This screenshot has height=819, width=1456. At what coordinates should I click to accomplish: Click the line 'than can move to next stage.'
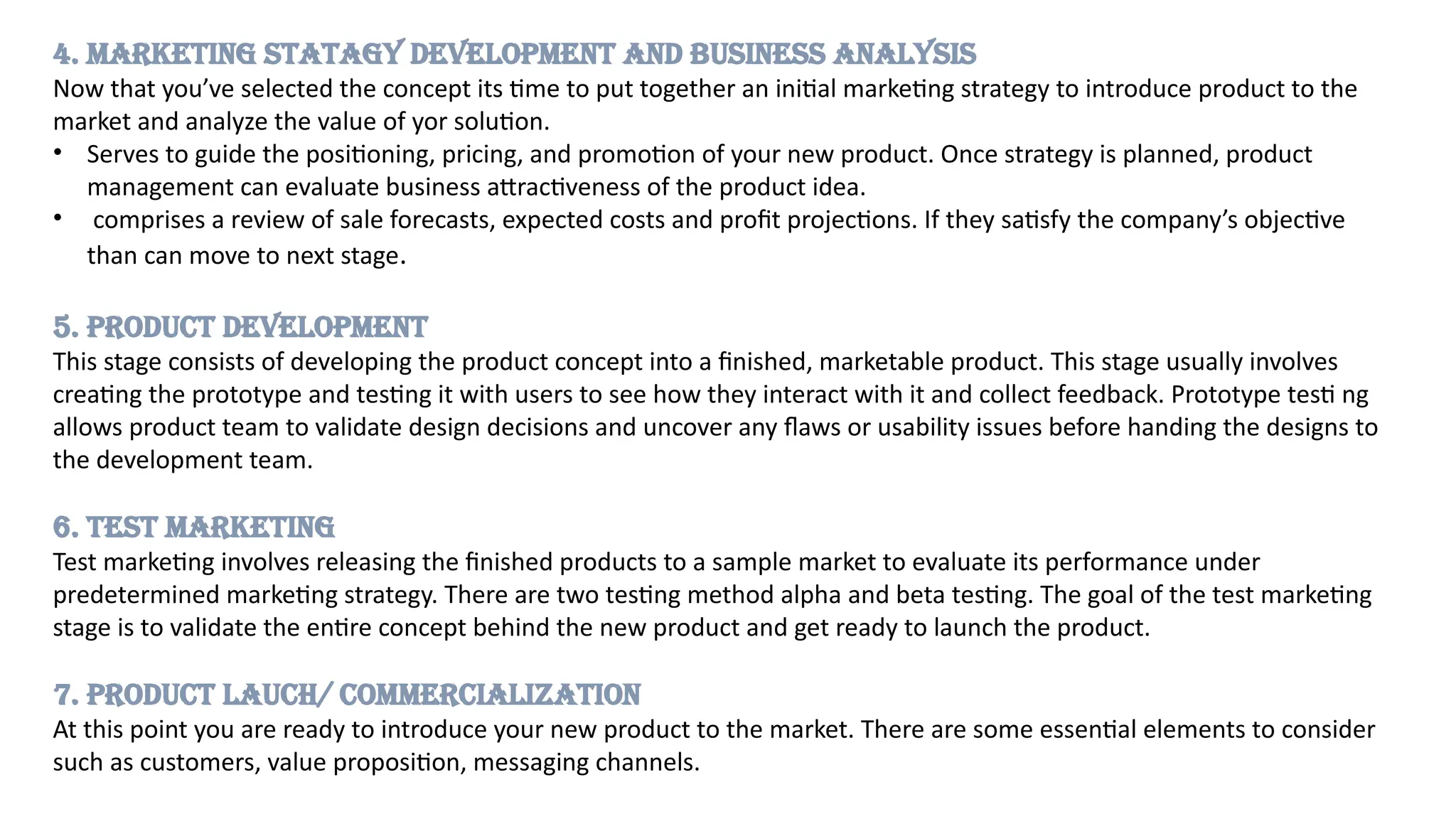(x=246, y=255)
